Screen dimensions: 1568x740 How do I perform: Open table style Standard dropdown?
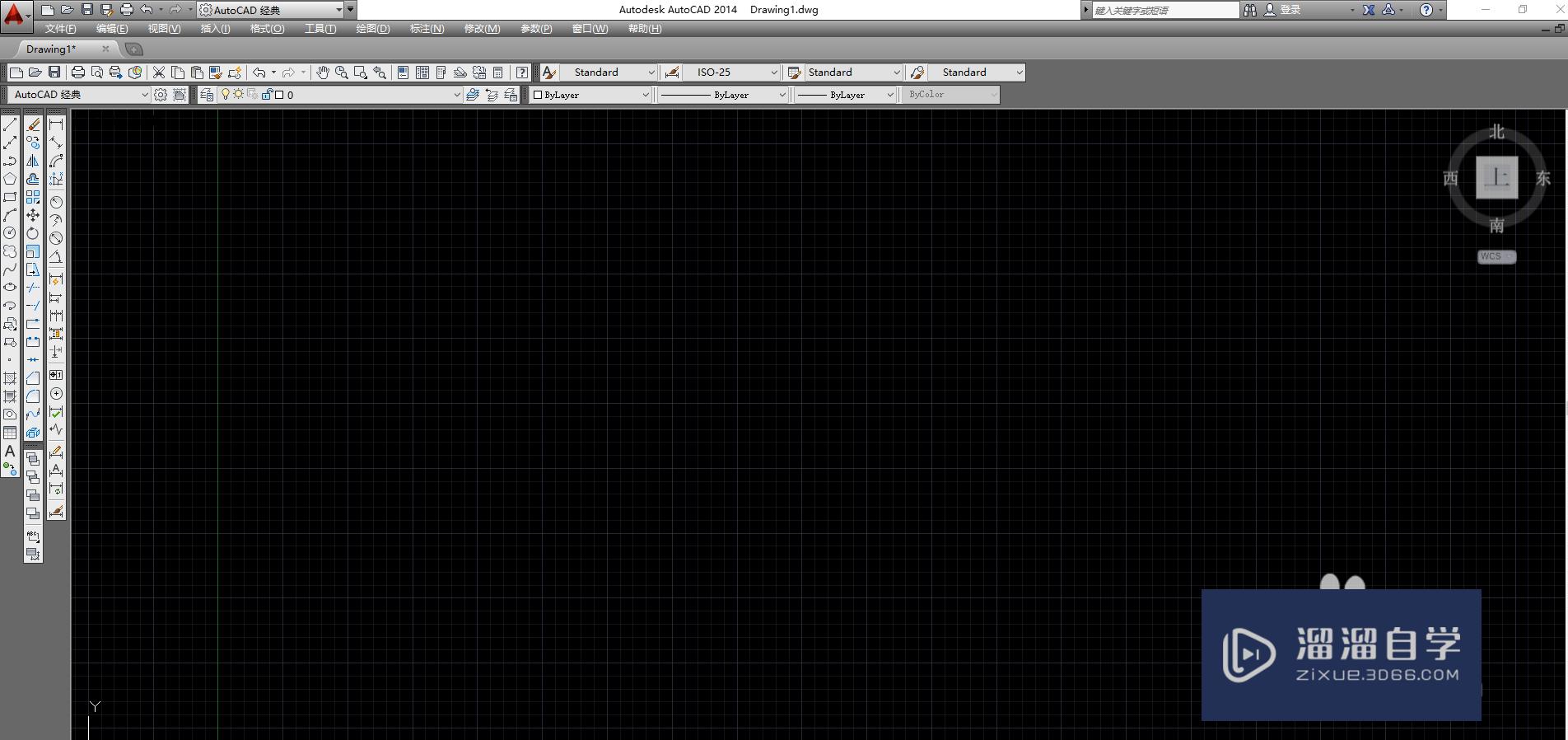[x=854, y=73]
